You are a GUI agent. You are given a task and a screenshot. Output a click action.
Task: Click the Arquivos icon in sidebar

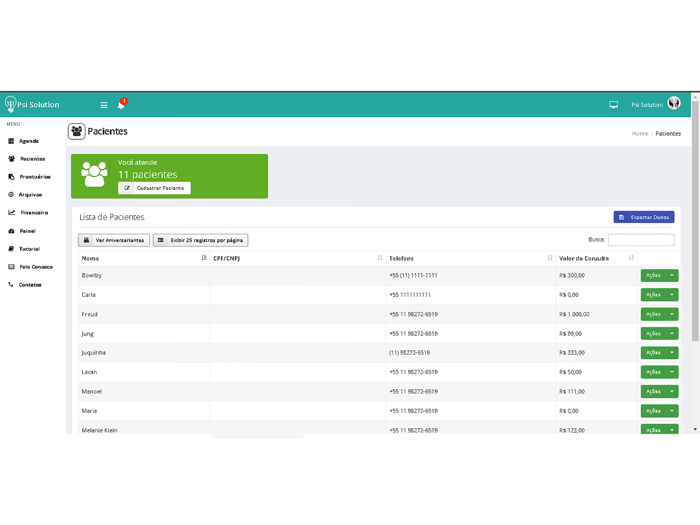(11, 195)
